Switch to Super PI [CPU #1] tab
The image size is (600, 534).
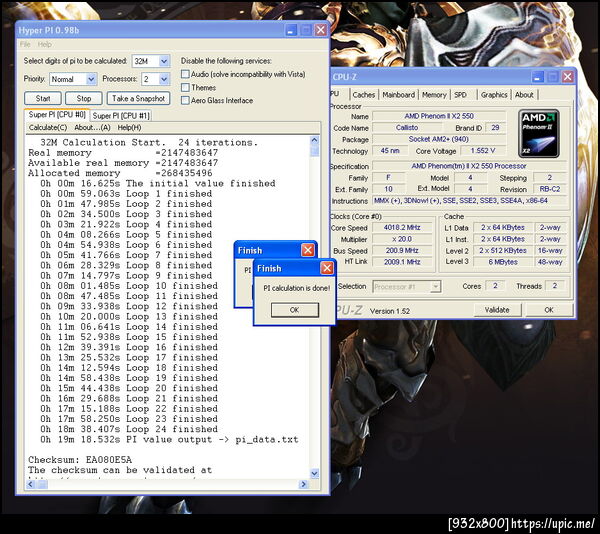click(x=121, y=116)
